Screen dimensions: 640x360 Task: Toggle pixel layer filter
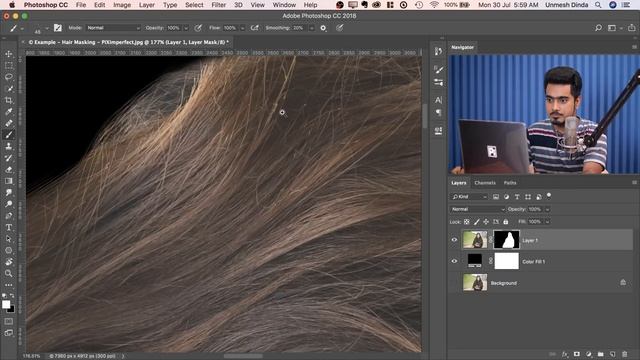pyautogui.click(x=496, y=197)
